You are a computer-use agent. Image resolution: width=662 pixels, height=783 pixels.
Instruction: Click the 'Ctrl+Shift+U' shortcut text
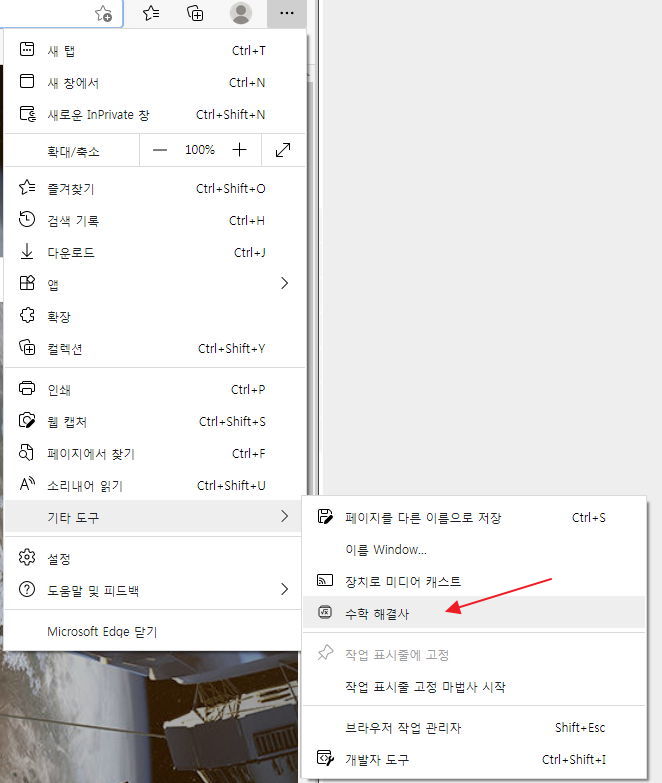click(x=231, y=485)
